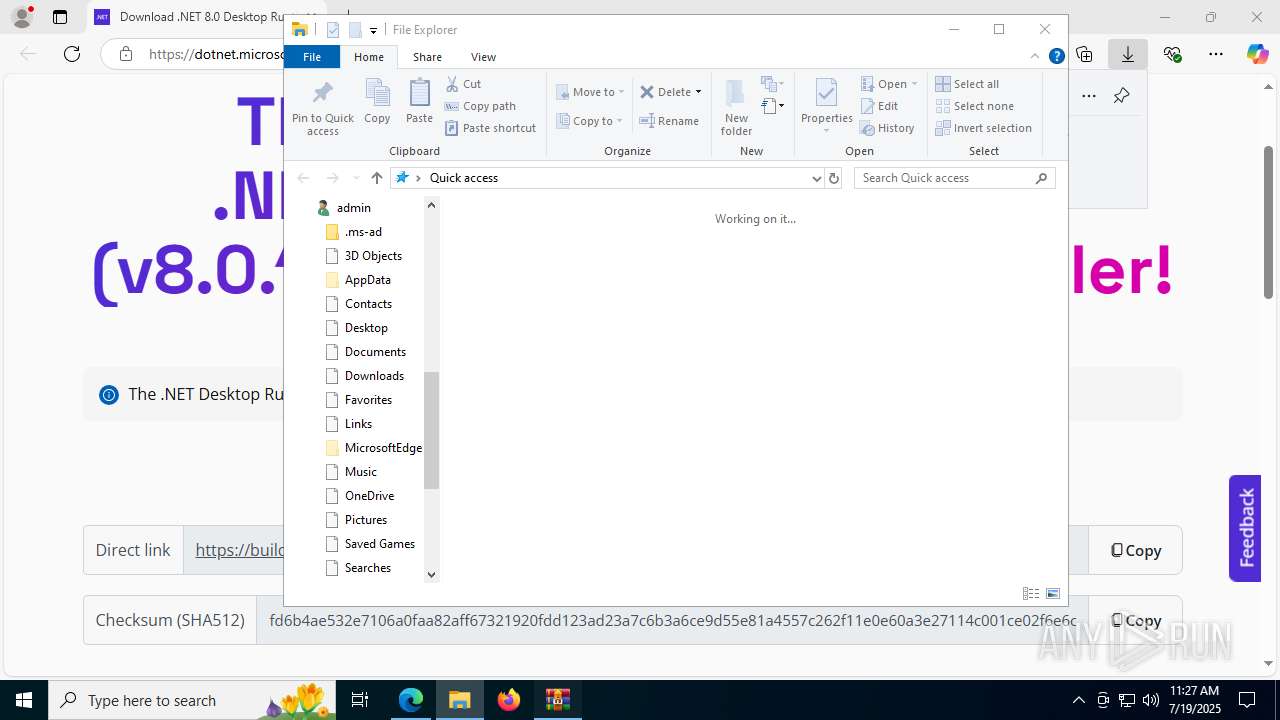
Task: Click Copy button next to Direct link
Action: click(x=1135, y=550)
